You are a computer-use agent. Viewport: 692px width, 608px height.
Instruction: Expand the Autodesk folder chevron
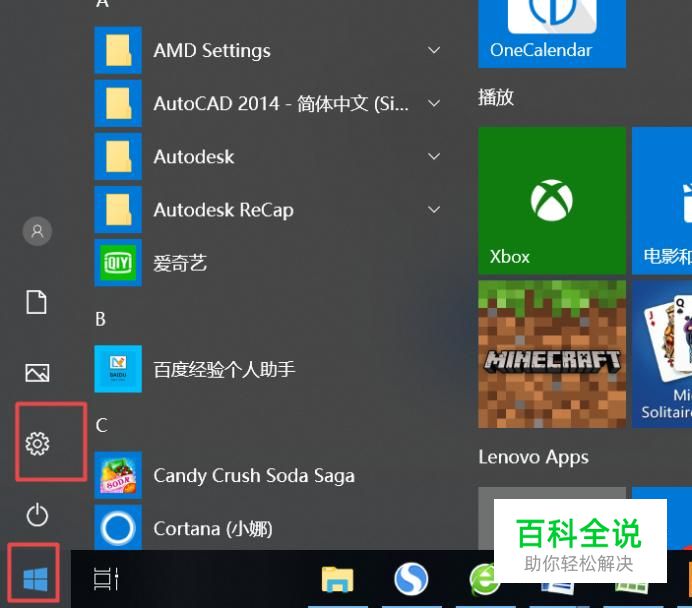pos(434,156)
